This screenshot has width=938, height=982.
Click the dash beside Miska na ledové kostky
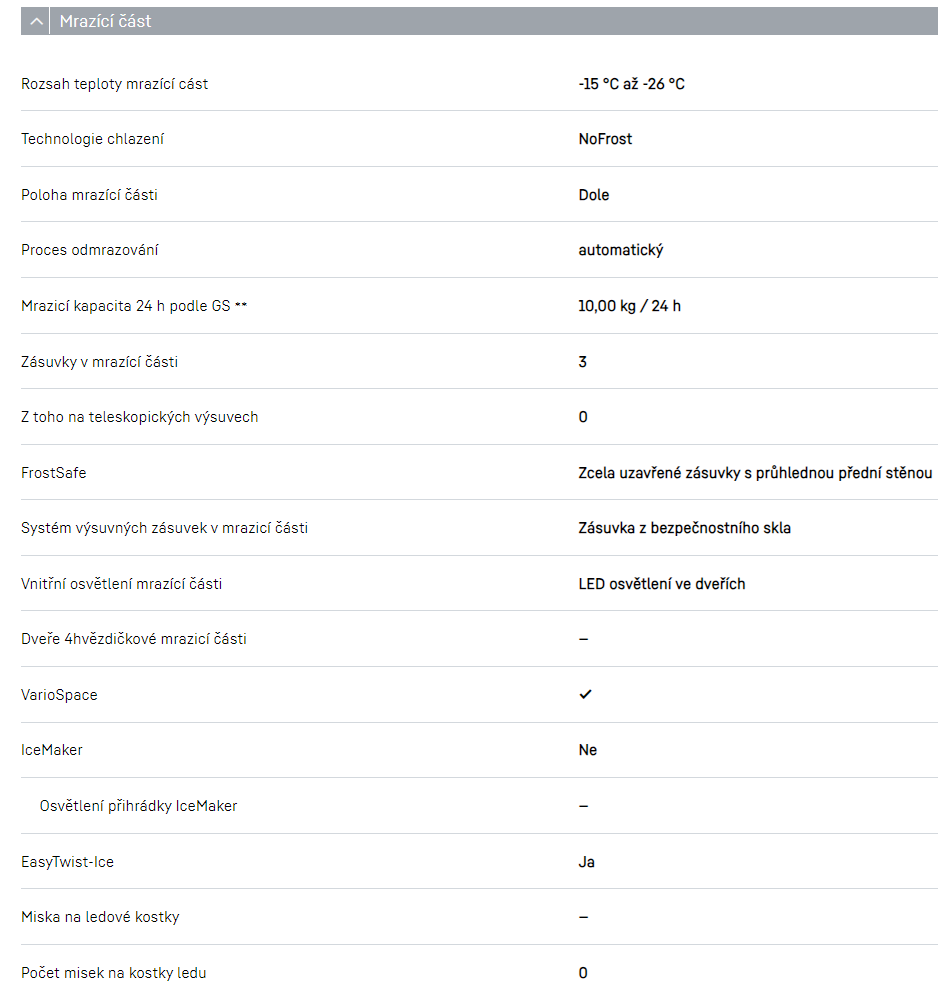coord(583,917)
